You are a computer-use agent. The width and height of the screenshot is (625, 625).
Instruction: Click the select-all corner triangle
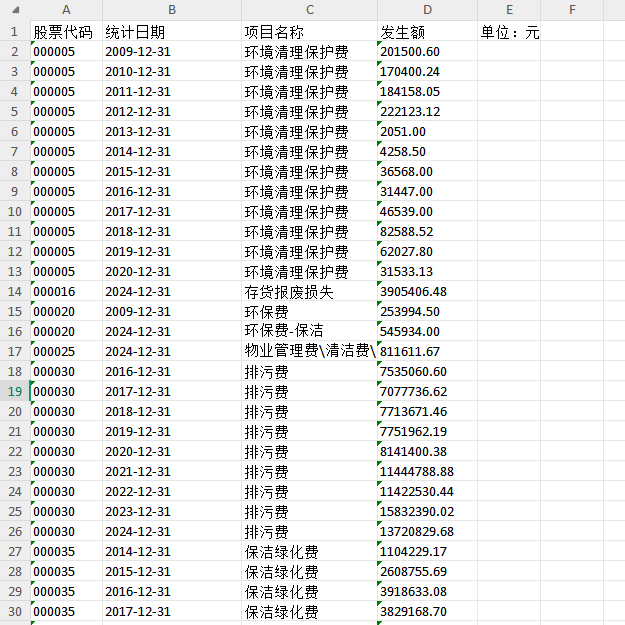point(15,10)
